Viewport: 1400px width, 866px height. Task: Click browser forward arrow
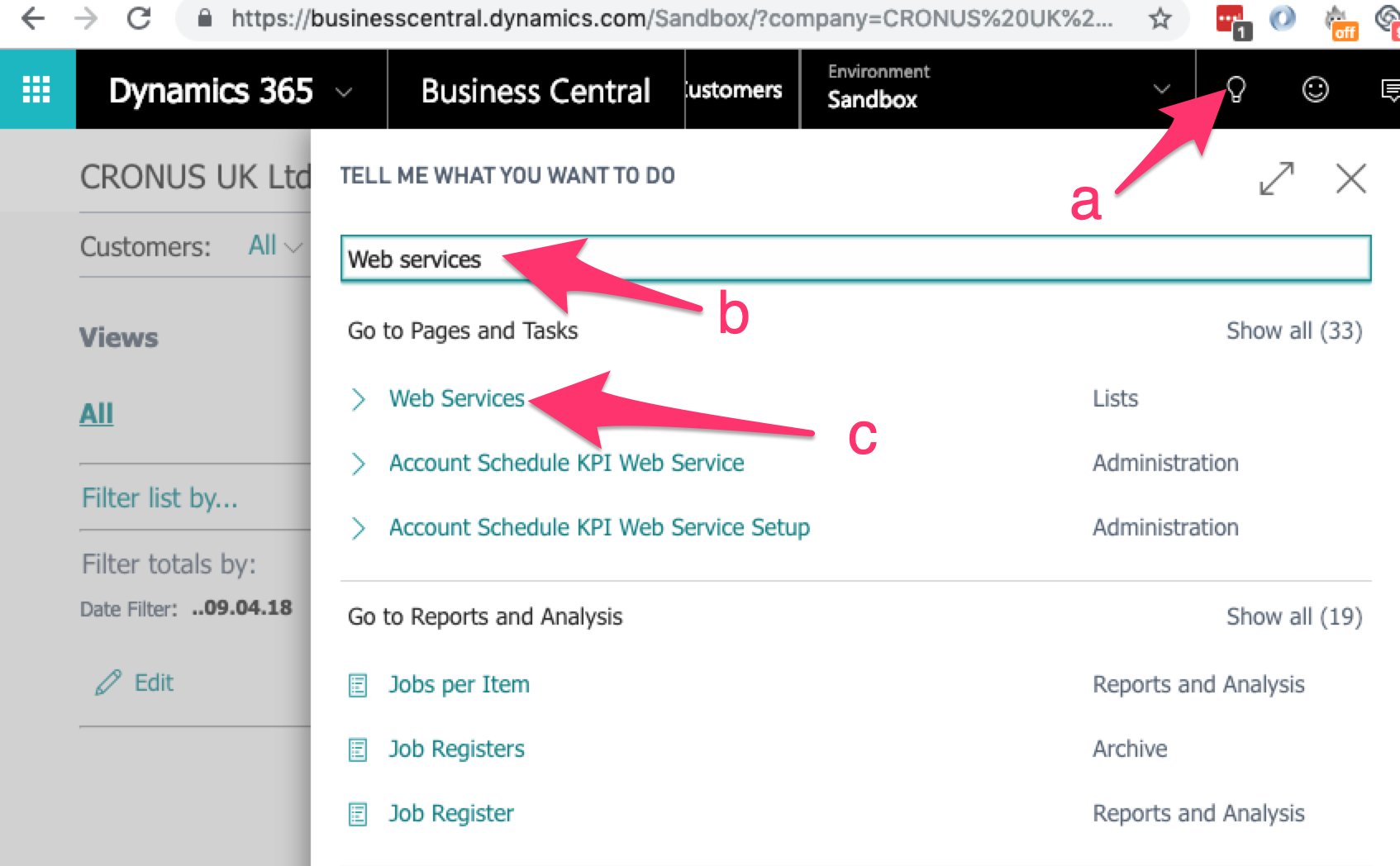point(86,18)
